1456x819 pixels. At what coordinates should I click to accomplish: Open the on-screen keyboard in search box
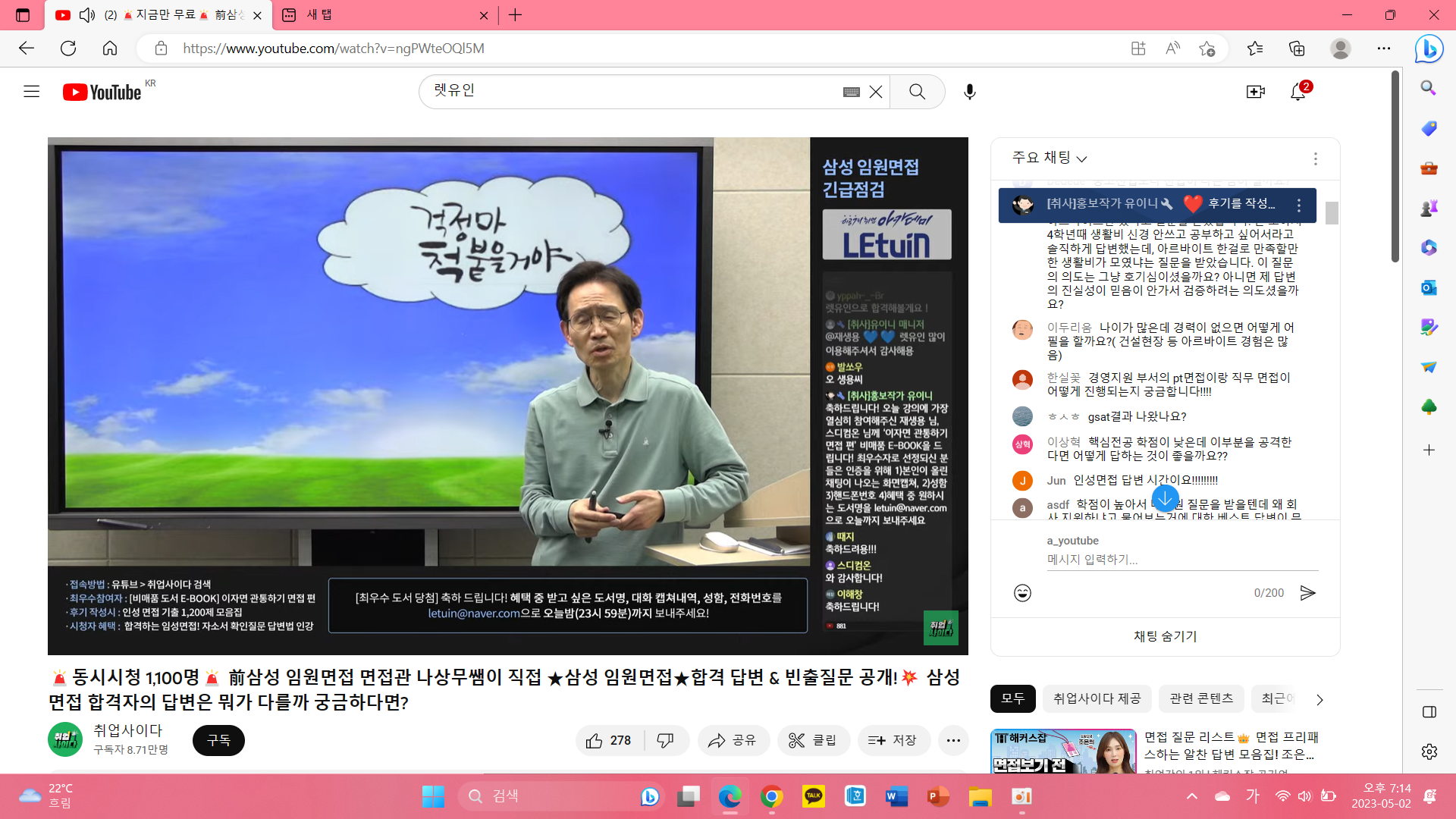click(x=851, y=92)
